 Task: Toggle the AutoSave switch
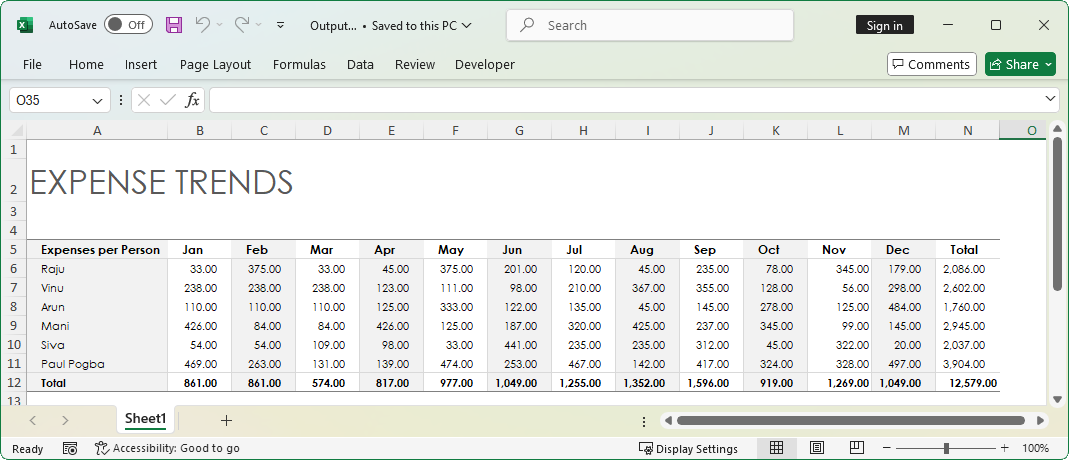coord(128,25)
